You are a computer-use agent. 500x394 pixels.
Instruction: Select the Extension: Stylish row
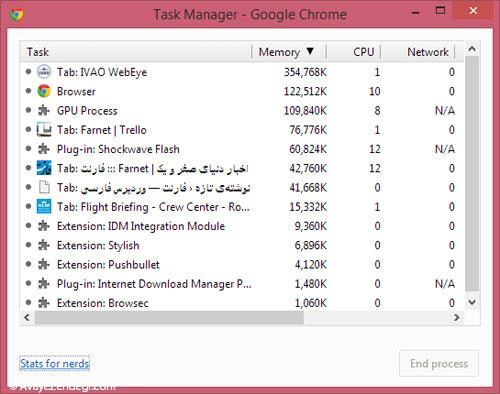pyautogui.click(x=242, y=246)
